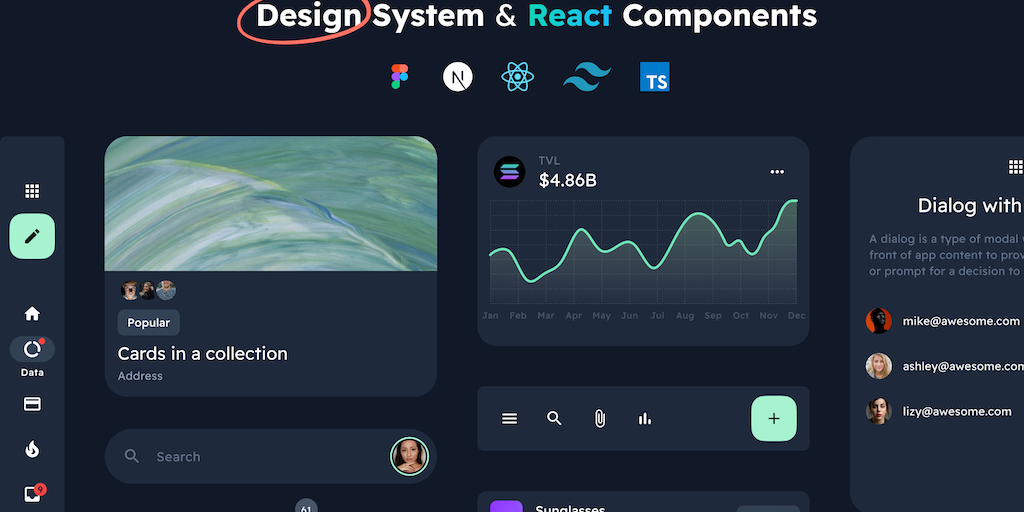The width and height of the screenshot is (1024, 512).
Task: Select ashley@awesome.com in the dialog
Action: [x=963, y=366]
